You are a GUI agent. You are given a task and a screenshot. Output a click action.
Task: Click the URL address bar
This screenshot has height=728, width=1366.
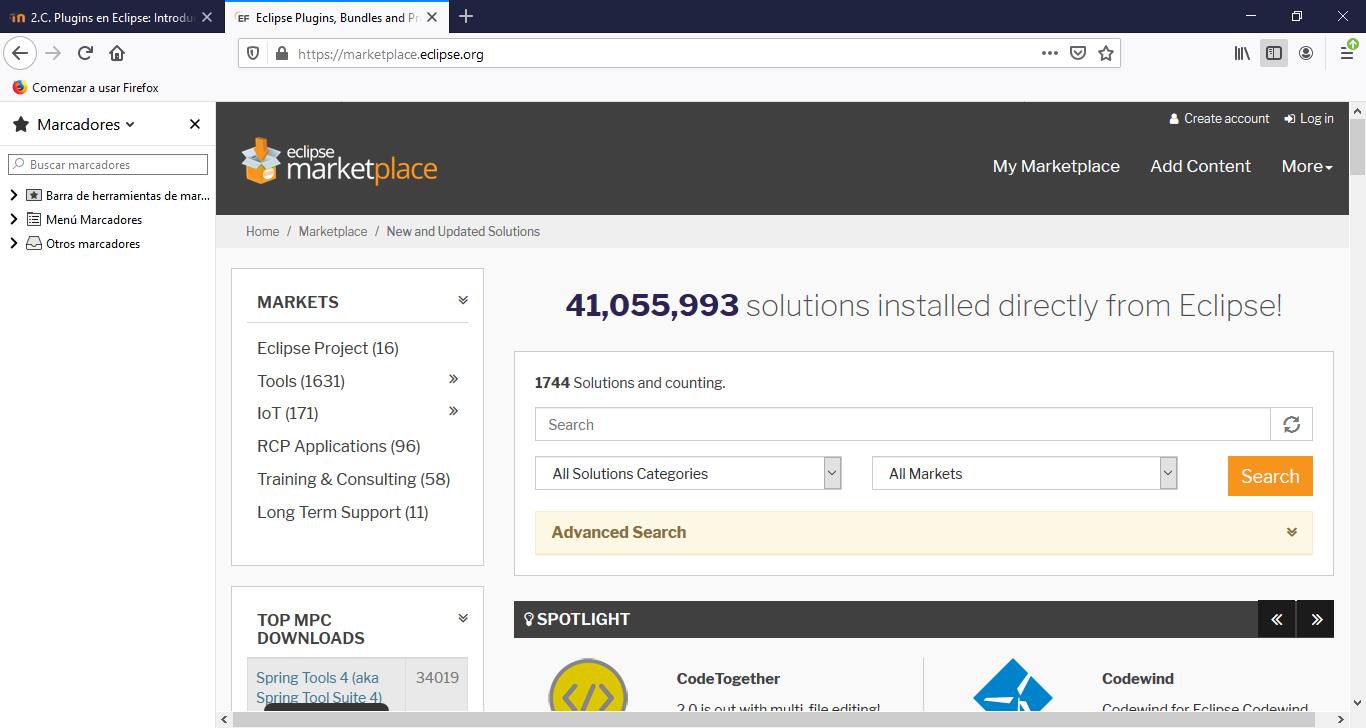660,54
